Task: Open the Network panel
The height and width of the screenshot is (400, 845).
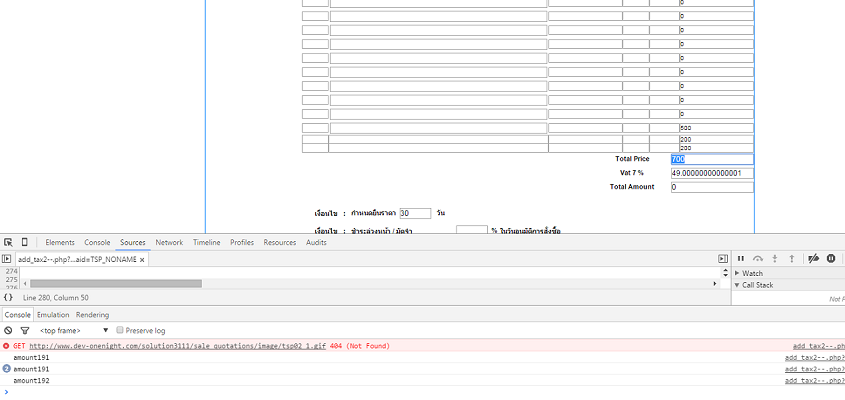Action: point(169,243)
